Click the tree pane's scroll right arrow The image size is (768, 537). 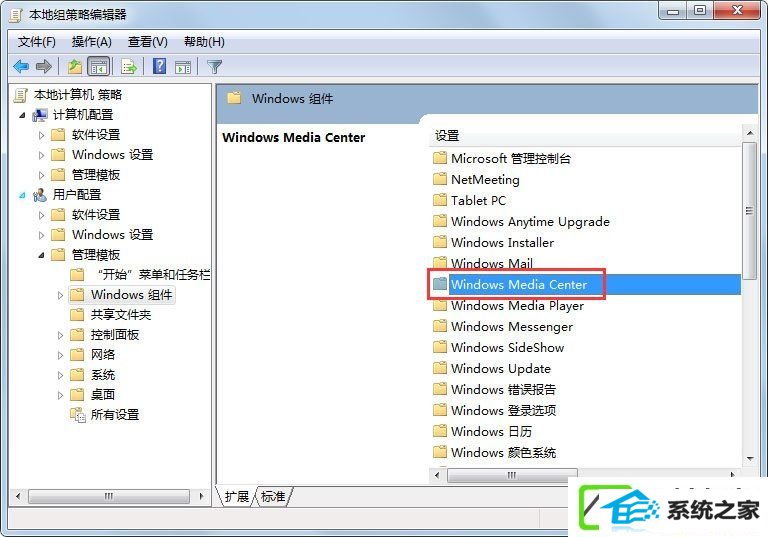[x=201, y=496]
